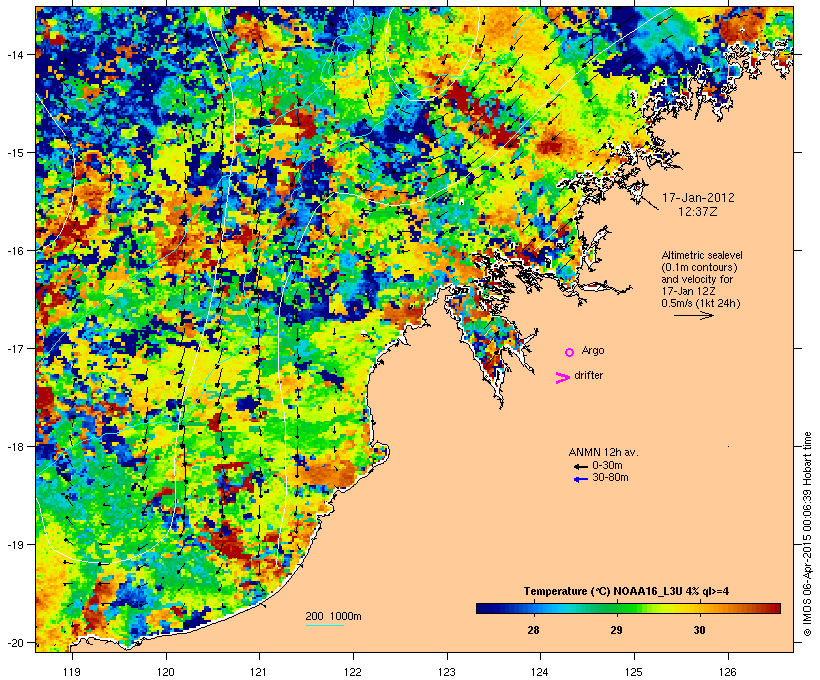Click the blue 30-80m arrow legend symbol
Image resolution: width=820 pixels, height=680 pixels.
580,479
